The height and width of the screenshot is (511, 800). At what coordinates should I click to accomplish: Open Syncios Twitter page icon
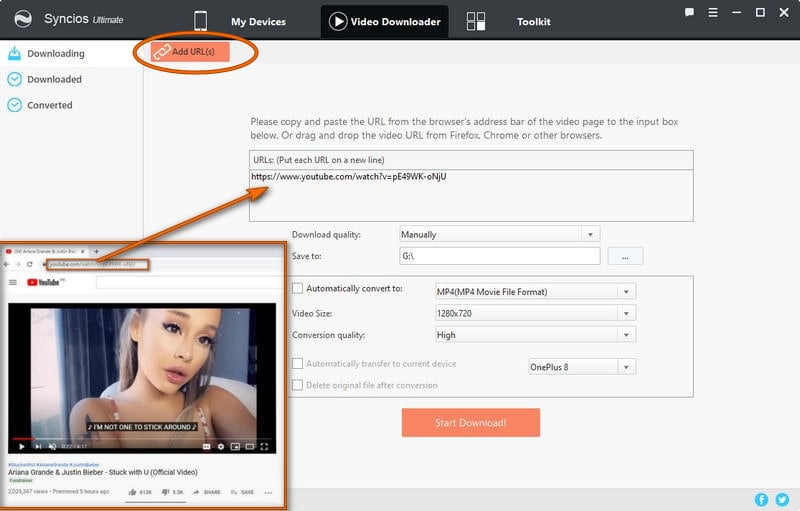(x=782, y=499)
